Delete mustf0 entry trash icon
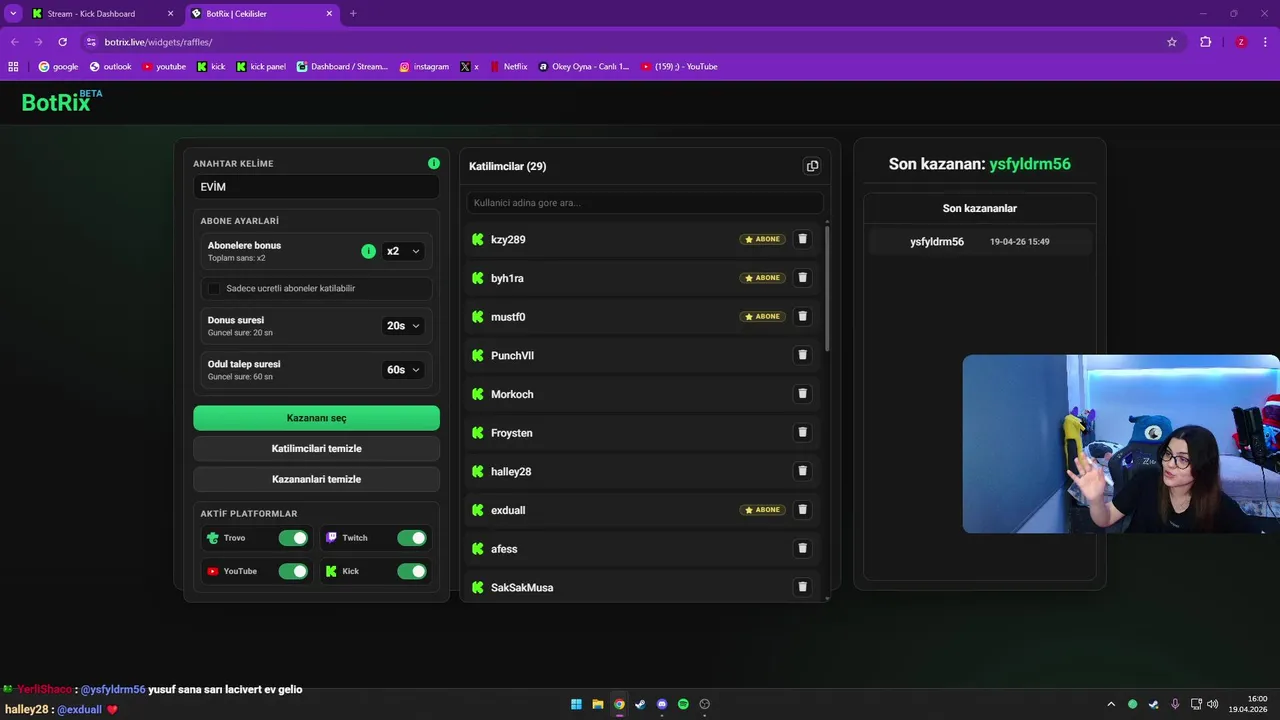 [x=802, y=316]
